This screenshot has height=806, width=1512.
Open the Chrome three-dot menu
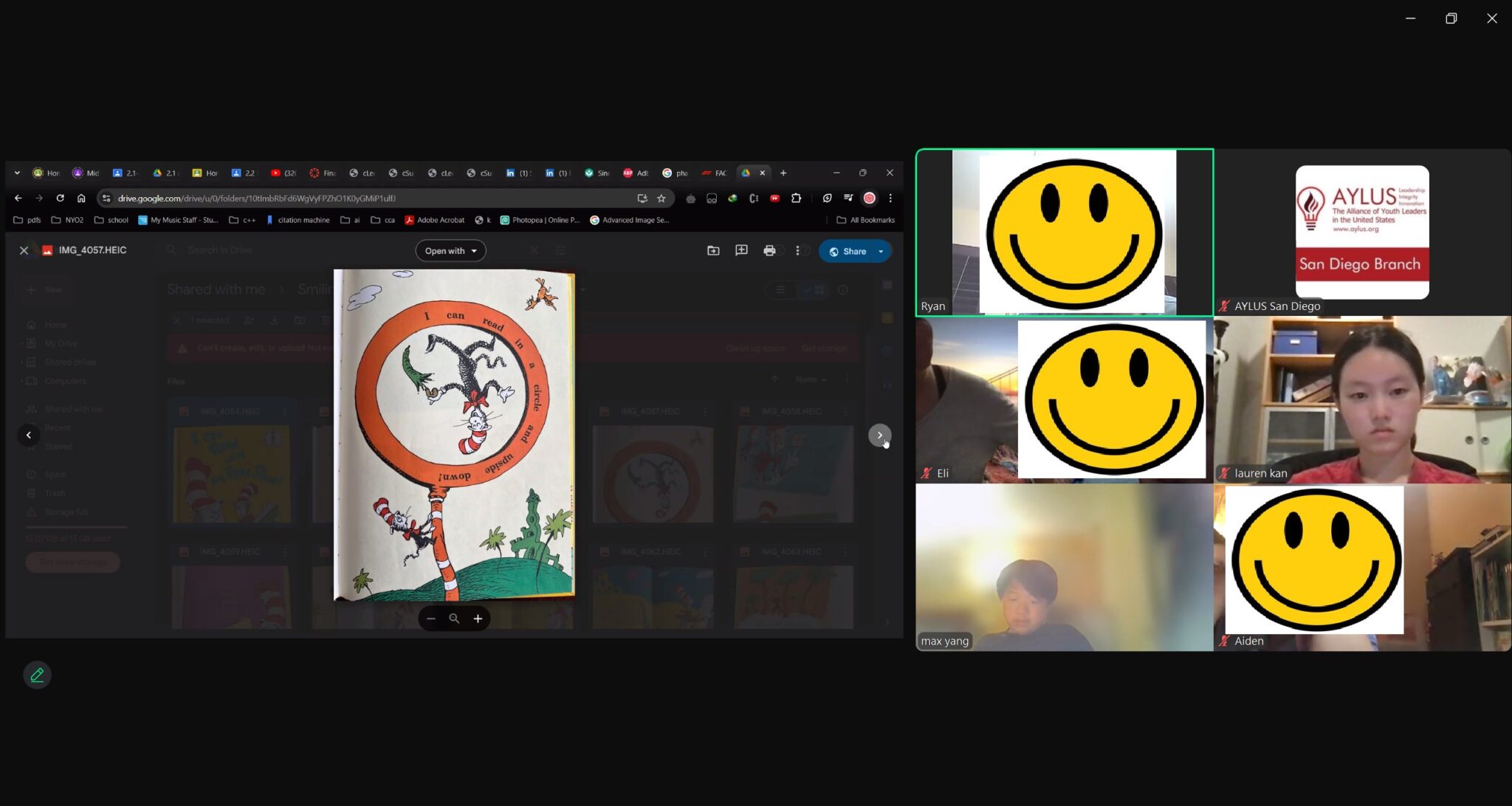click(x=890, y=198)
